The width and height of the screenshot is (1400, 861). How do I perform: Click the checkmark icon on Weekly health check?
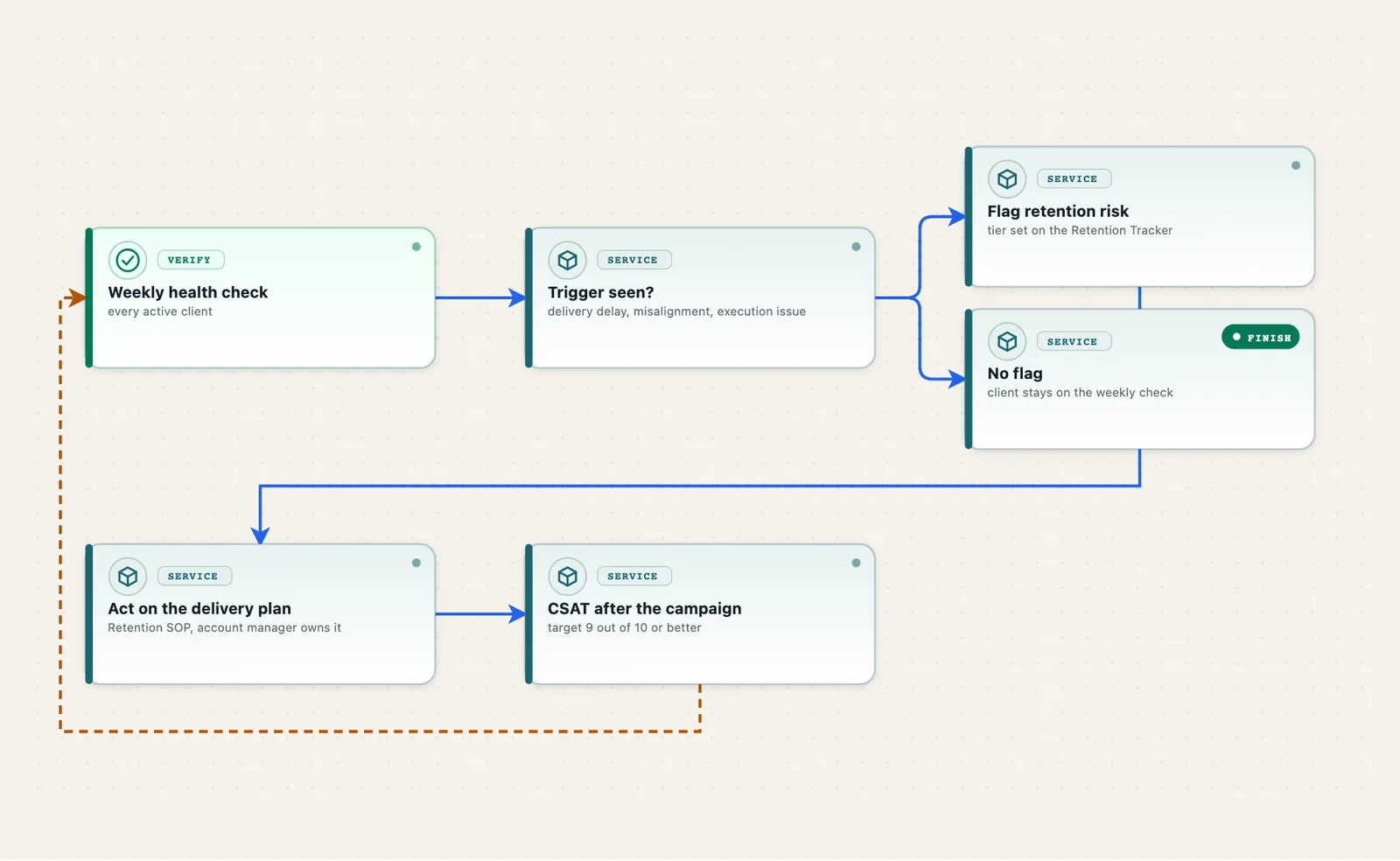[x=128, y=260]
